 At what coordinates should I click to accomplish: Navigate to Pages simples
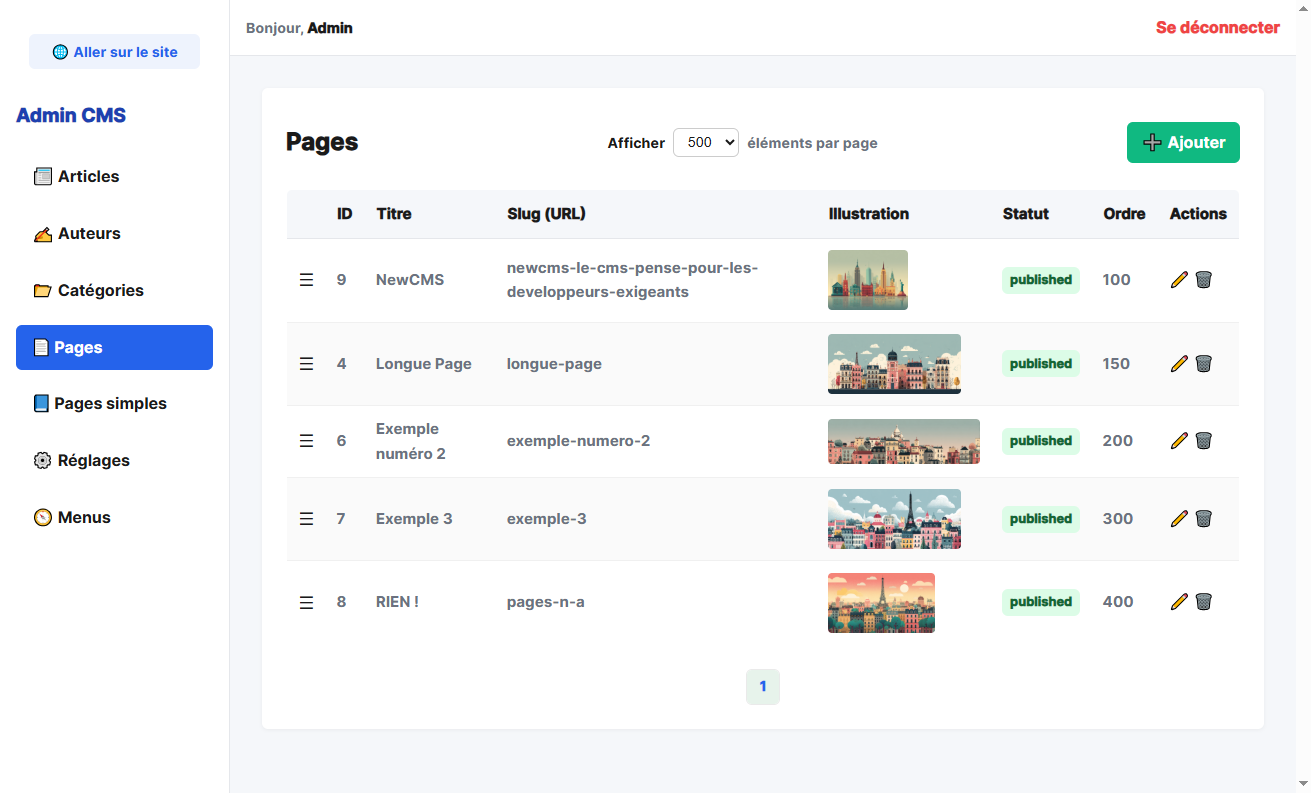pyautogui.click(x=110, y=403)
